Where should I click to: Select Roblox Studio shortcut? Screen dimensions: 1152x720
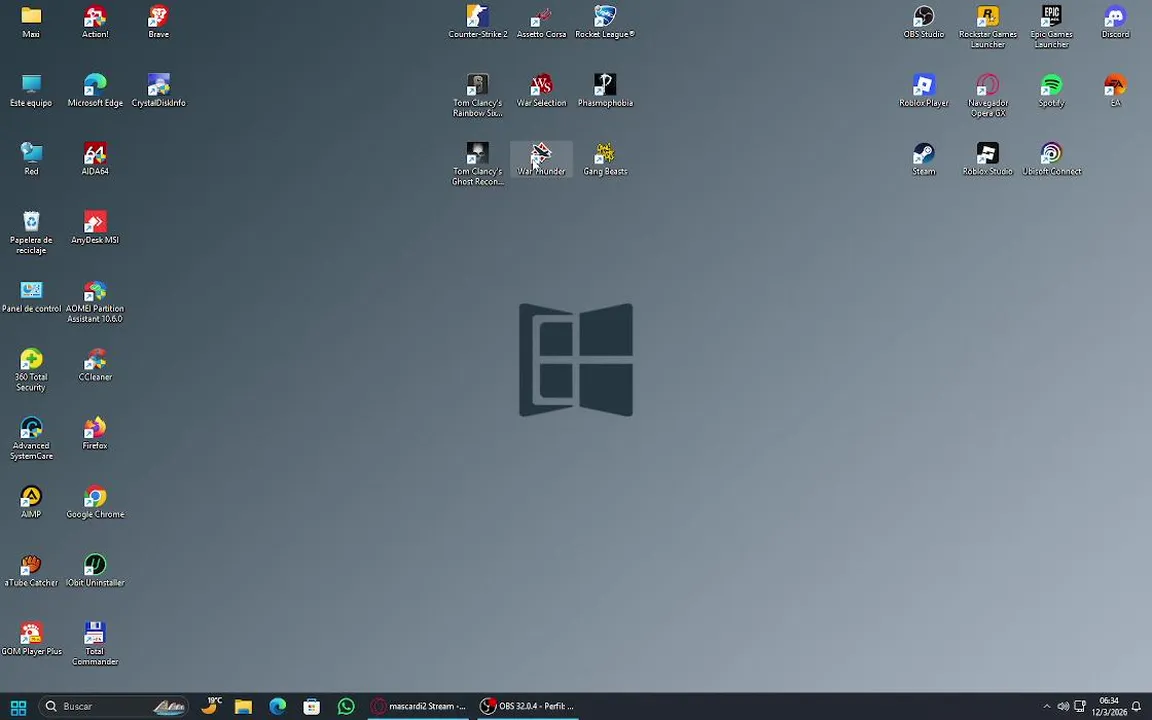pyautogui.click(x=987, y=159)
